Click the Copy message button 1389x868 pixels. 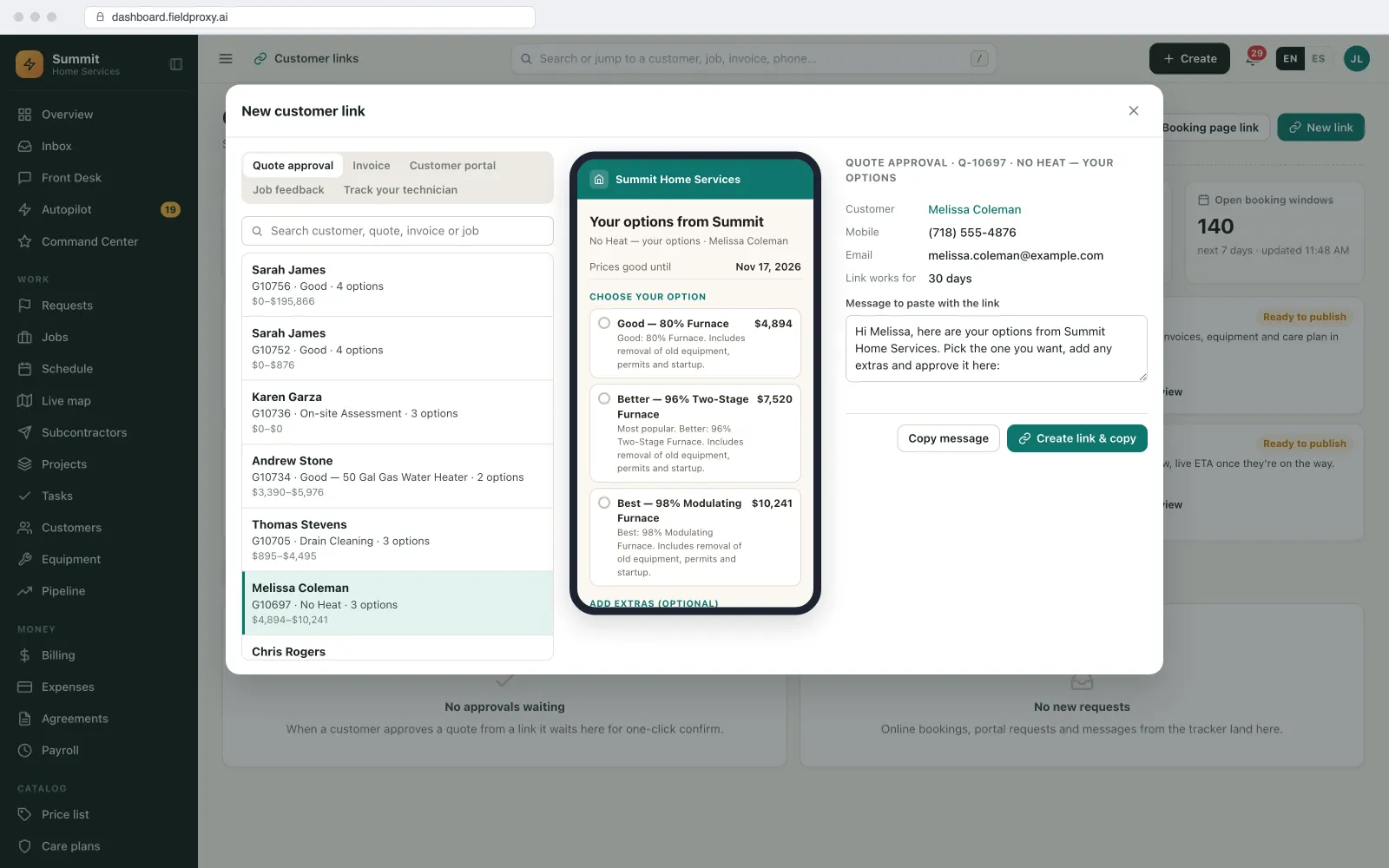coord(948,438)
